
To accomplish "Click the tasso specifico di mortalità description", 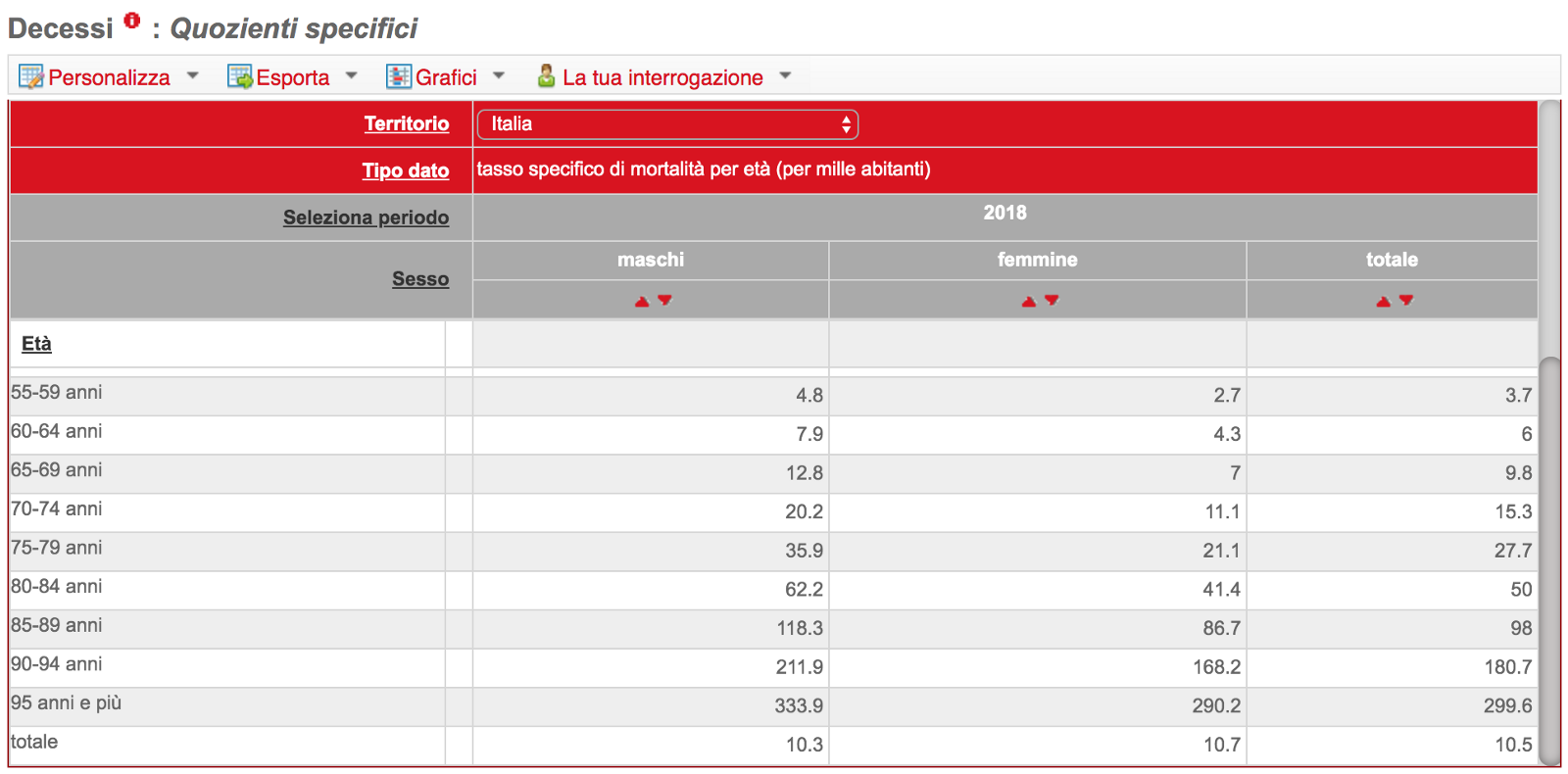I will click(x=704, y=169).
